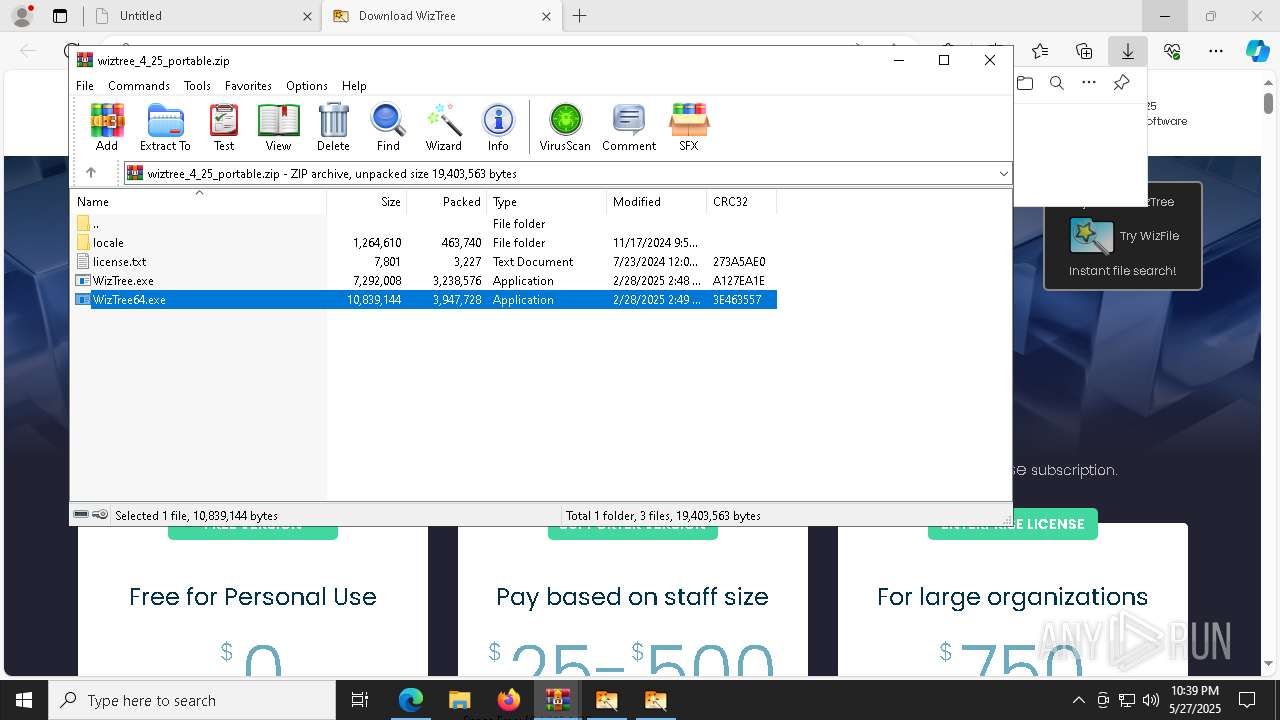Click the volume tray icon
The width and height of the screenshot is (1280, 720).
(x=1151, y=700)
